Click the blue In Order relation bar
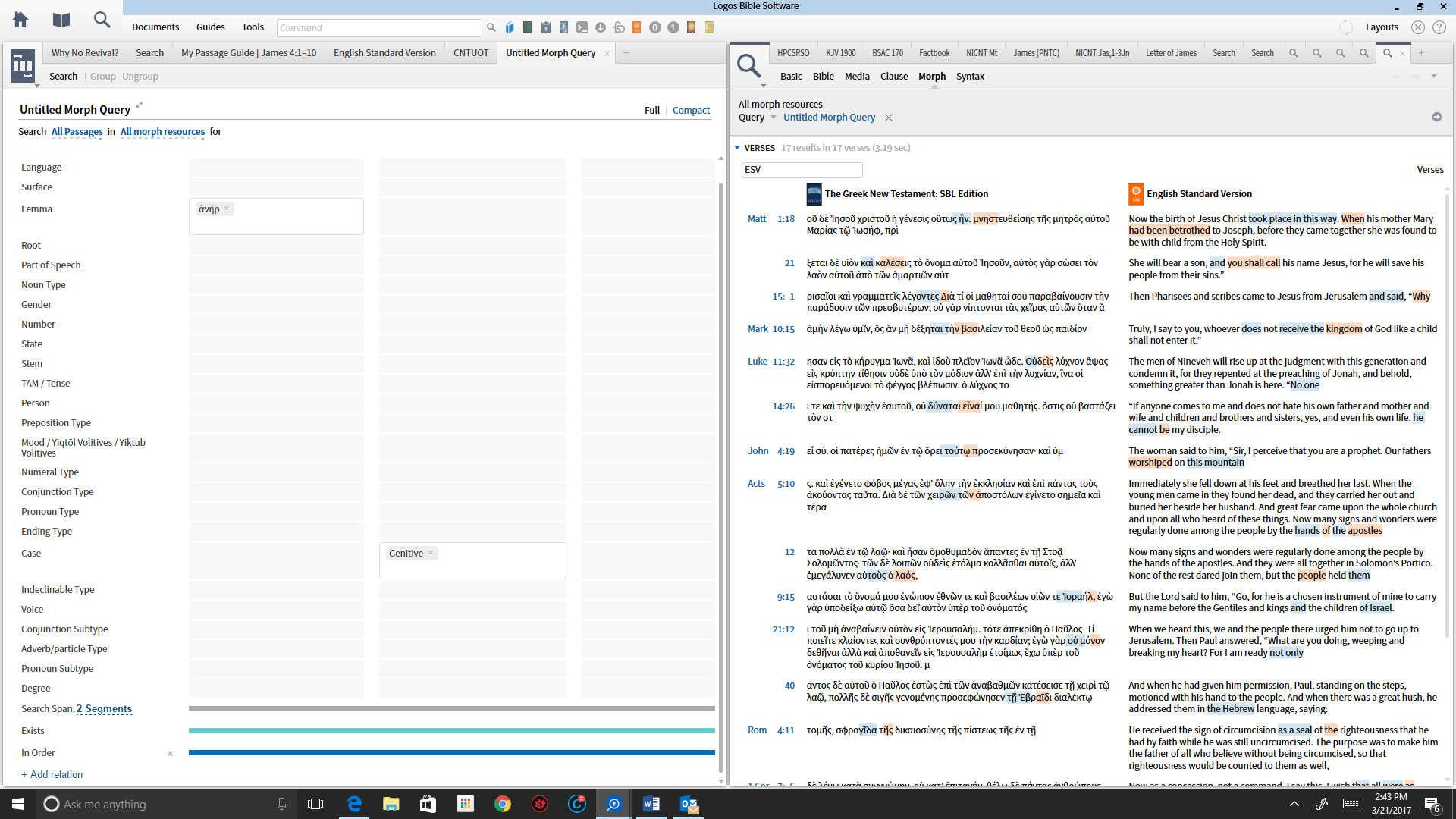Screen dimensions: 1456x819 (451, 753)
